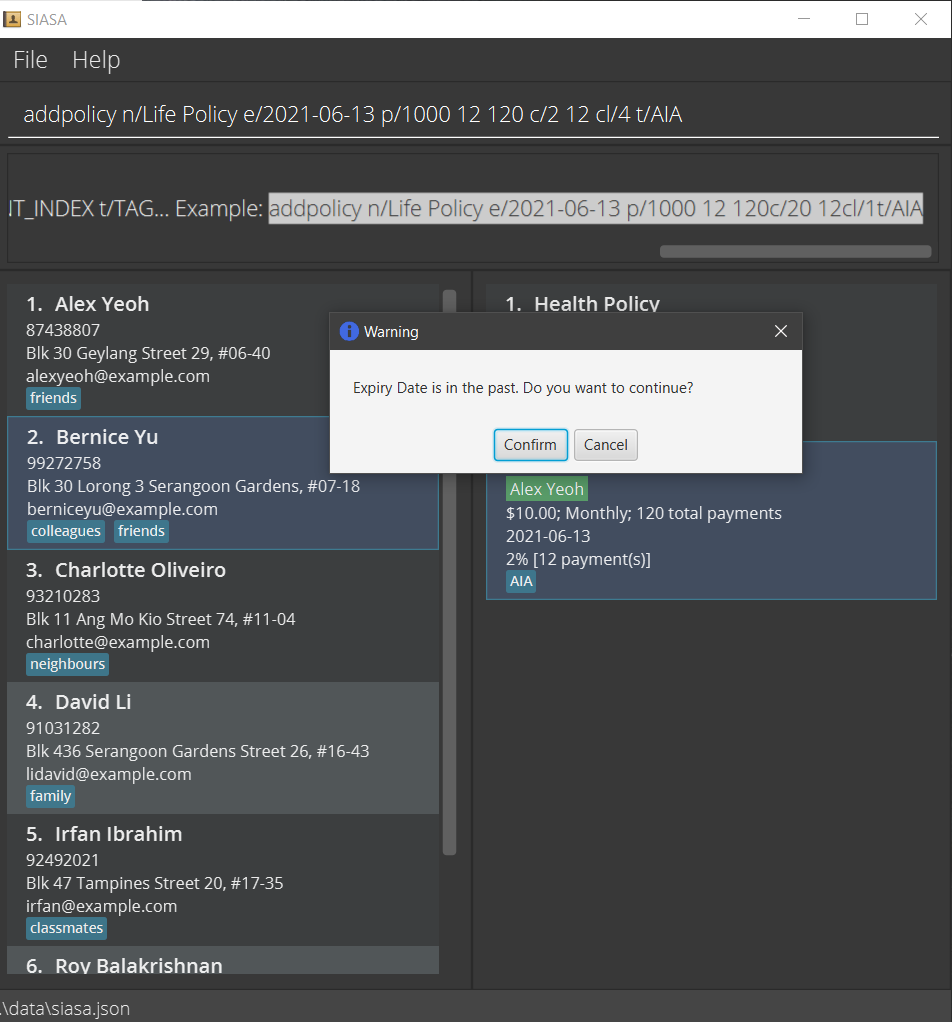The height and width of the screenshot is (1022, 952).
Task: Open the Help menu
Action: pos(96,60)
